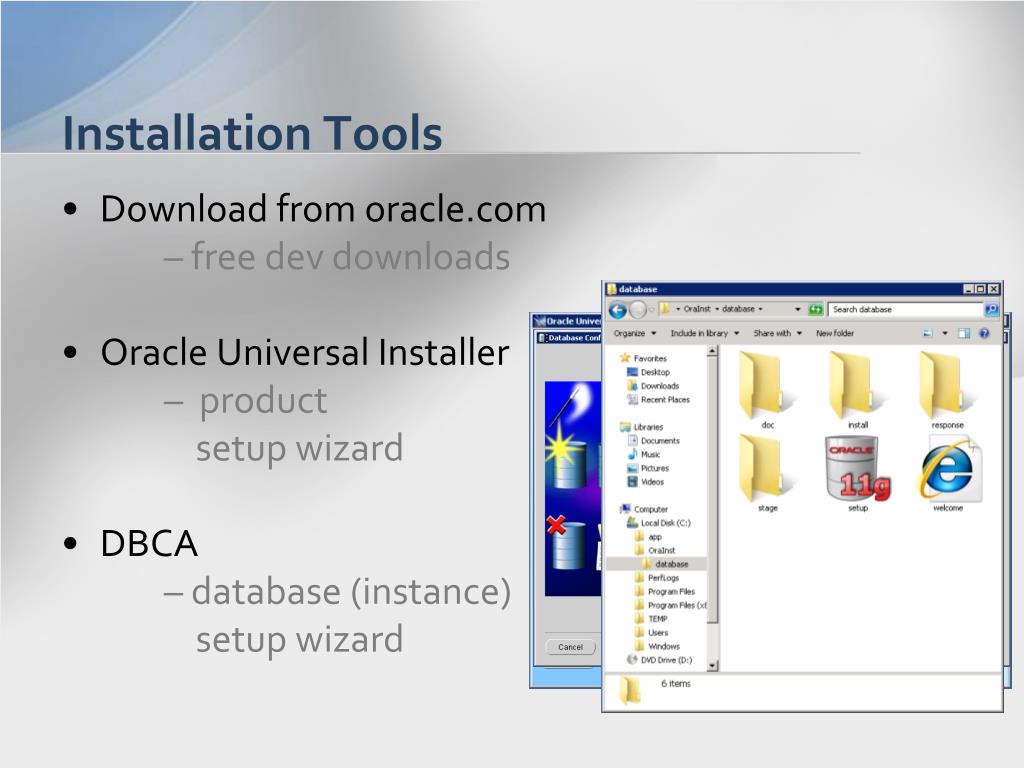Screen dimensions: 1024x768
Task: Toggle the preview pane icon
Action: [964, 334]
